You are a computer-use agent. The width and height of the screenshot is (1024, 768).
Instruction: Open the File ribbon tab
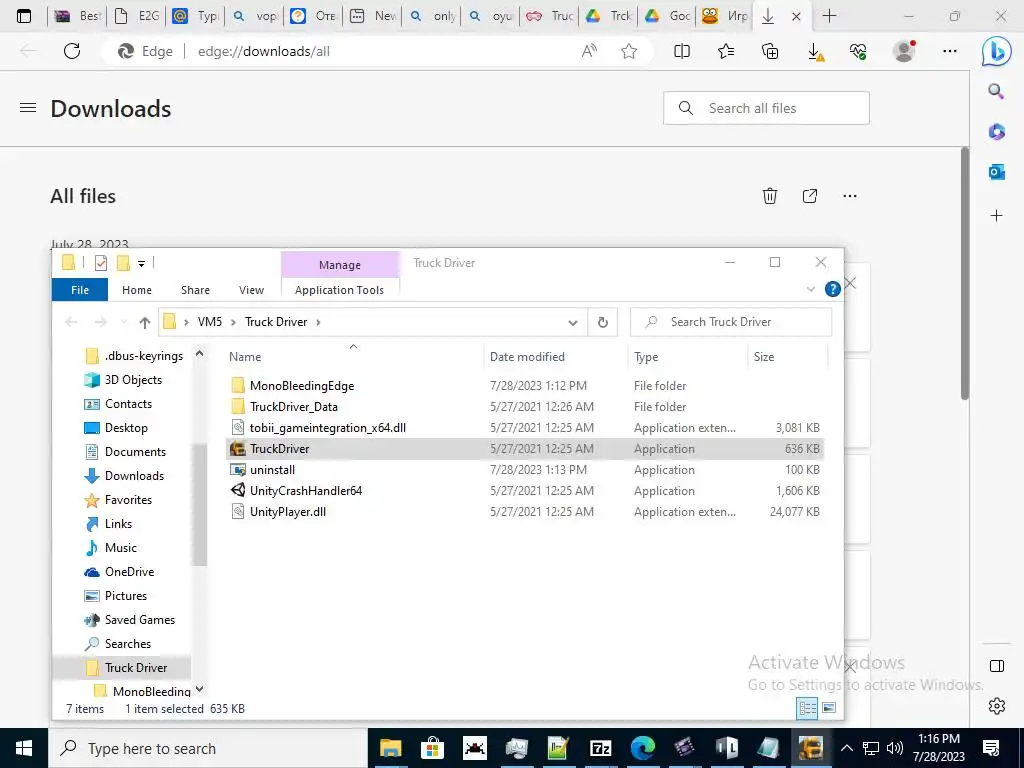click(x=80, y=290)
